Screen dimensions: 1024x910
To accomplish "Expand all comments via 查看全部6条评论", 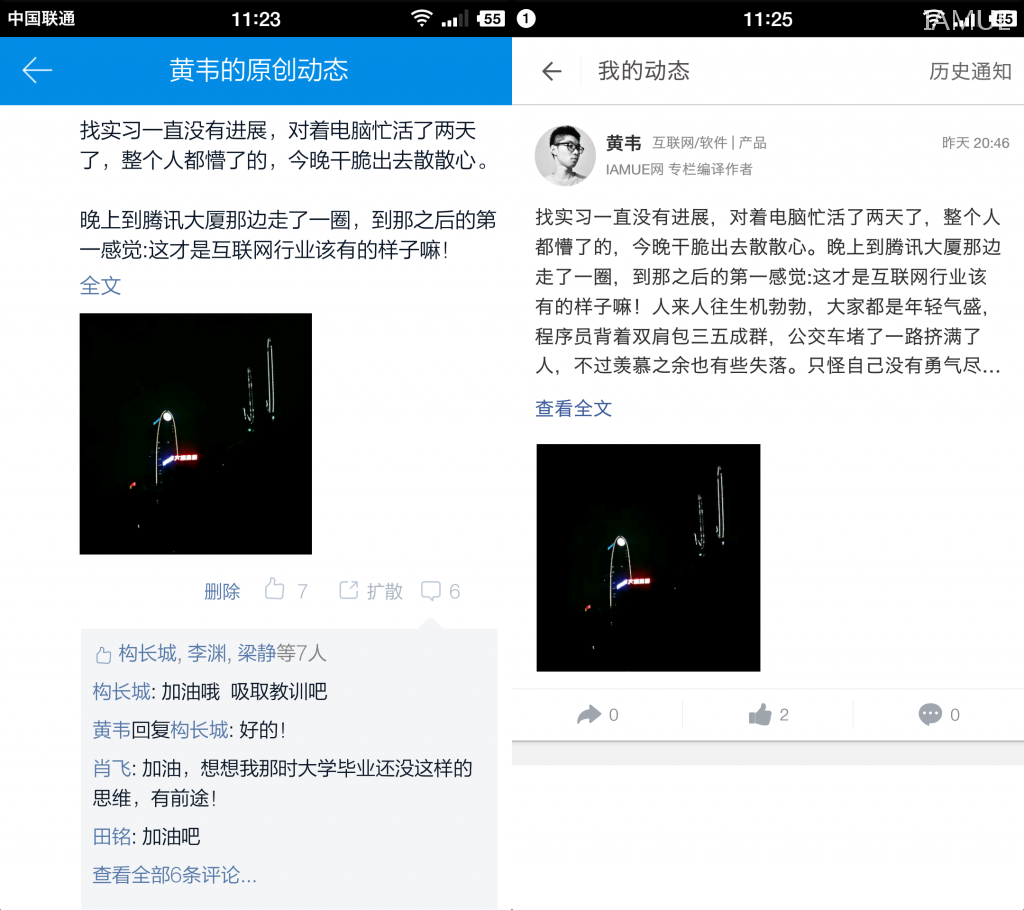I will click(174, 875).
